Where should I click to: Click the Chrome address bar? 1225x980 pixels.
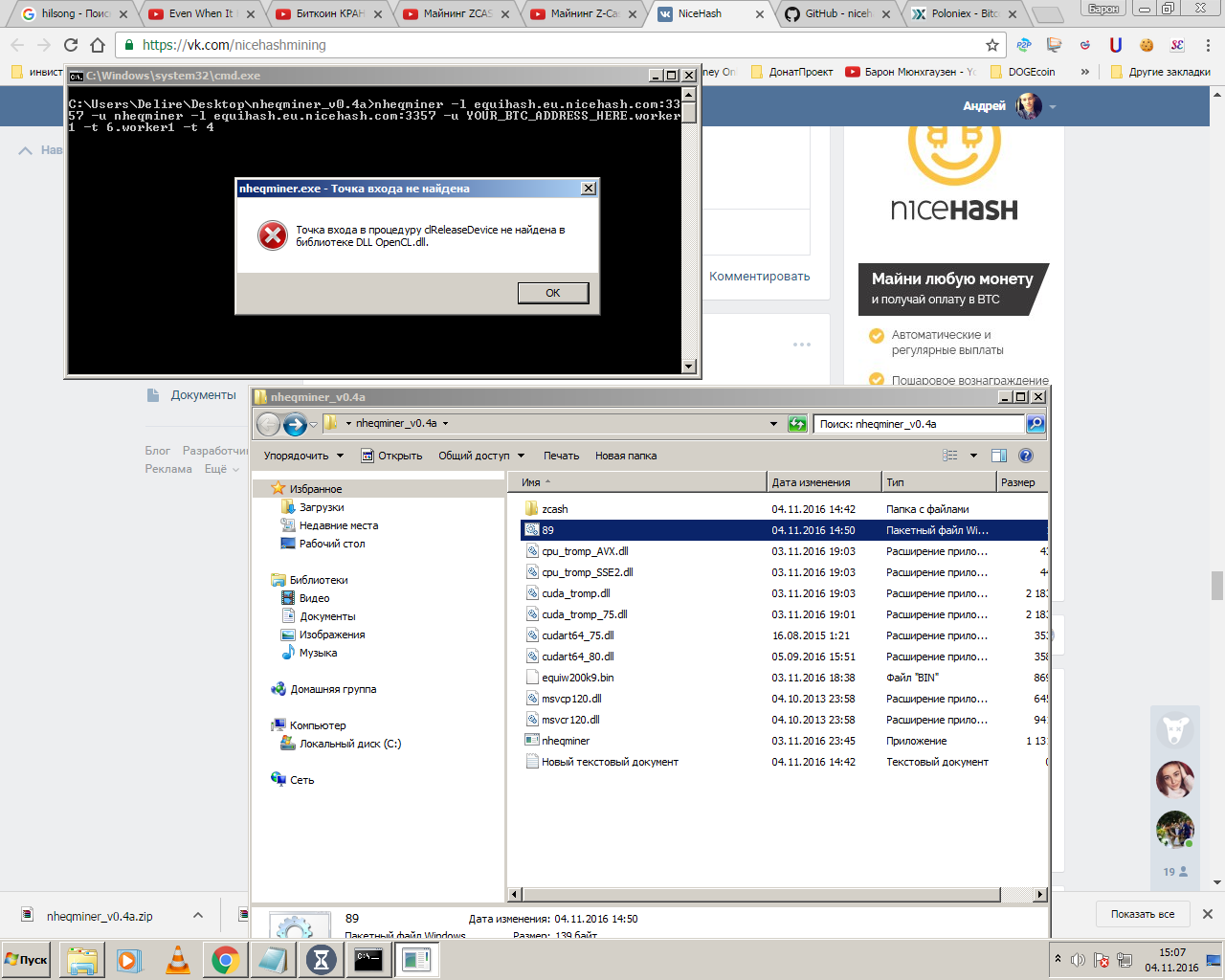pos(560,45)
